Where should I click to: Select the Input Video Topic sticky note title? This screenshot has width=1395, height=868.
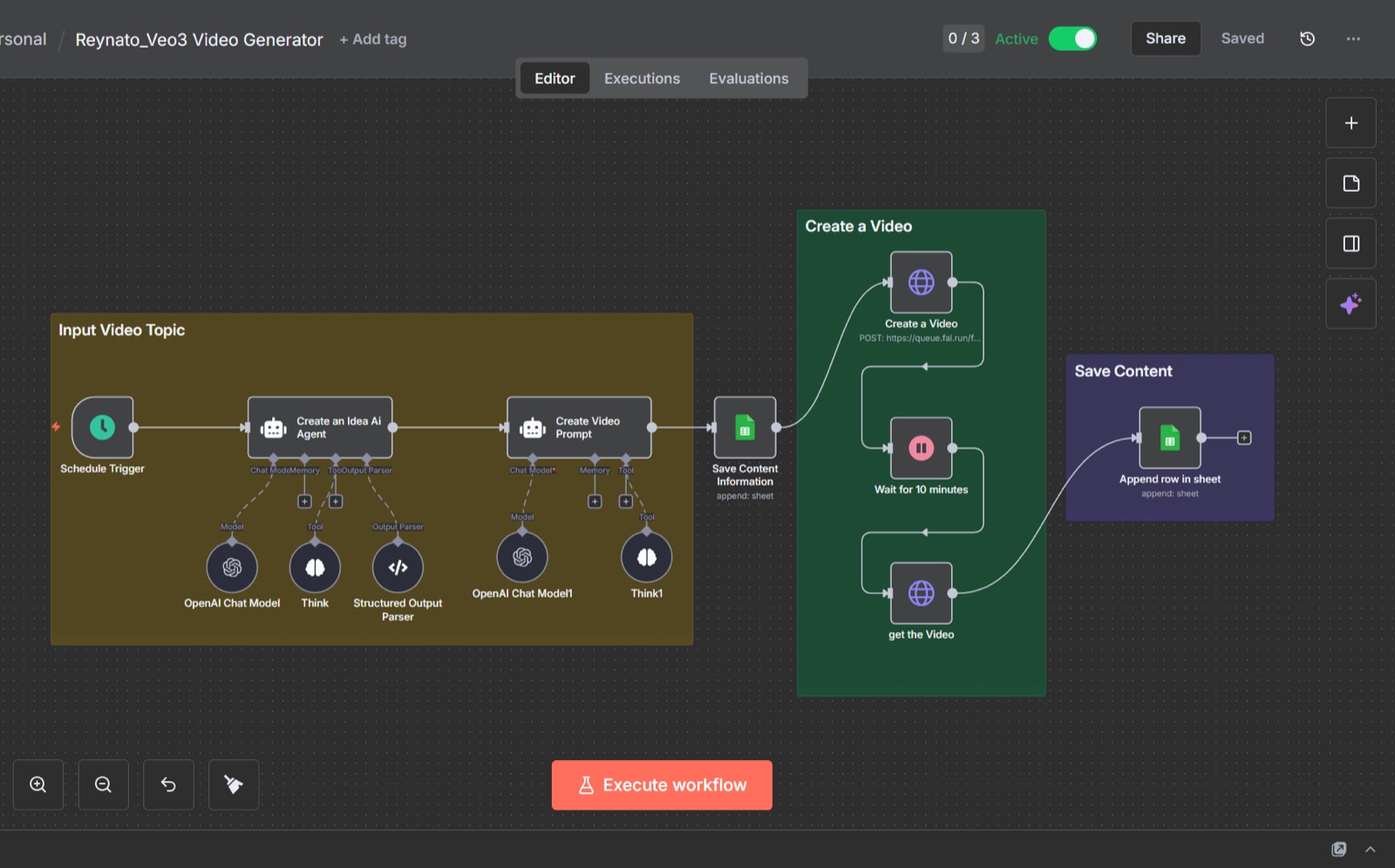(122, 330)
